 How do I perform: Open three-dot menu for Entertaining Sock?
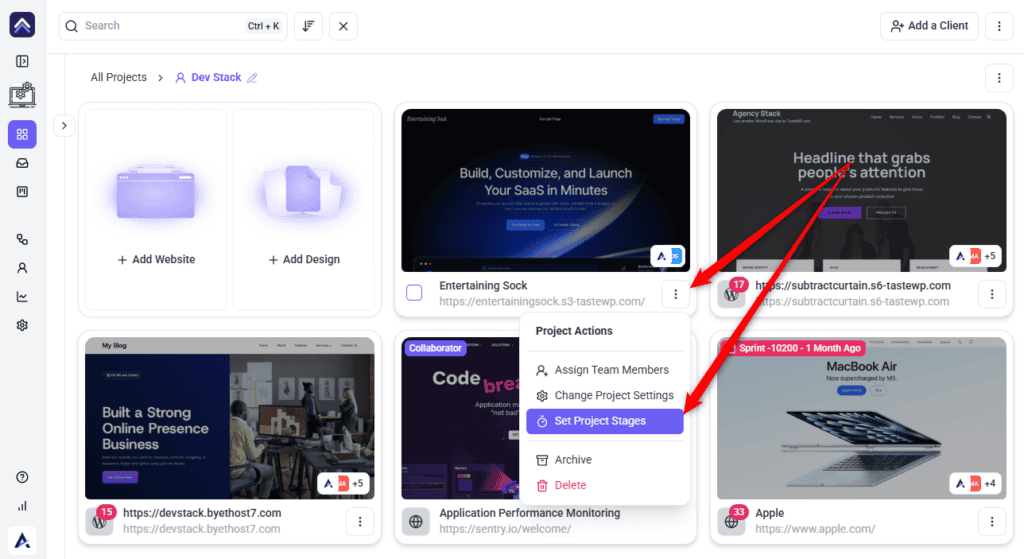click(x=676, y=295)
